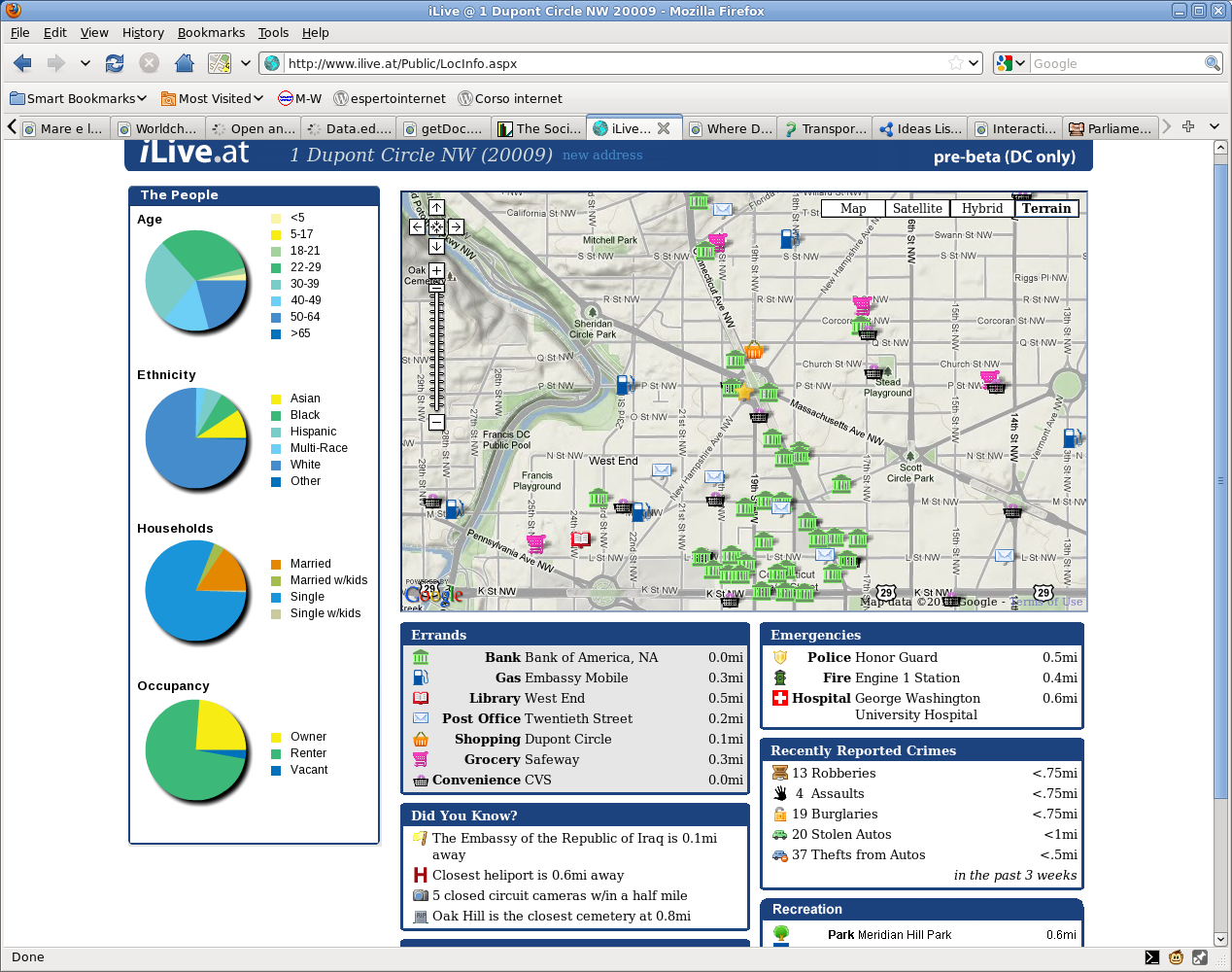This screenshot has height=972, width=1232.
Task: Open the Corso internet bookmark
Action: coord(510,98)
